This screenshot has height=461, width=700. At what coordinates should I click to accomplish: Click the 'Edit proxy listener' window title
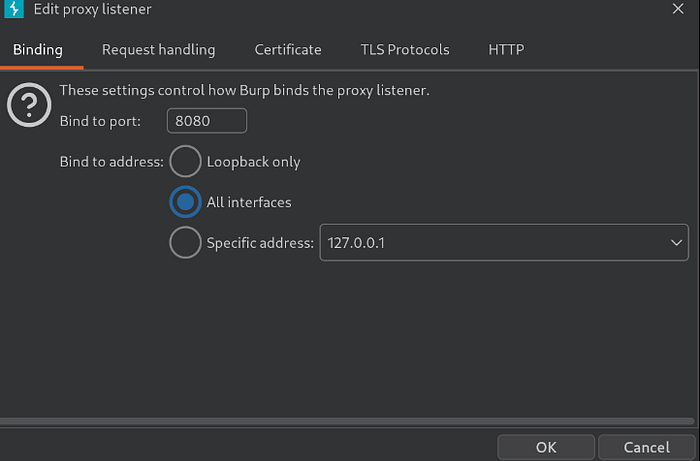pyautogui.click(x=92, y=9)
